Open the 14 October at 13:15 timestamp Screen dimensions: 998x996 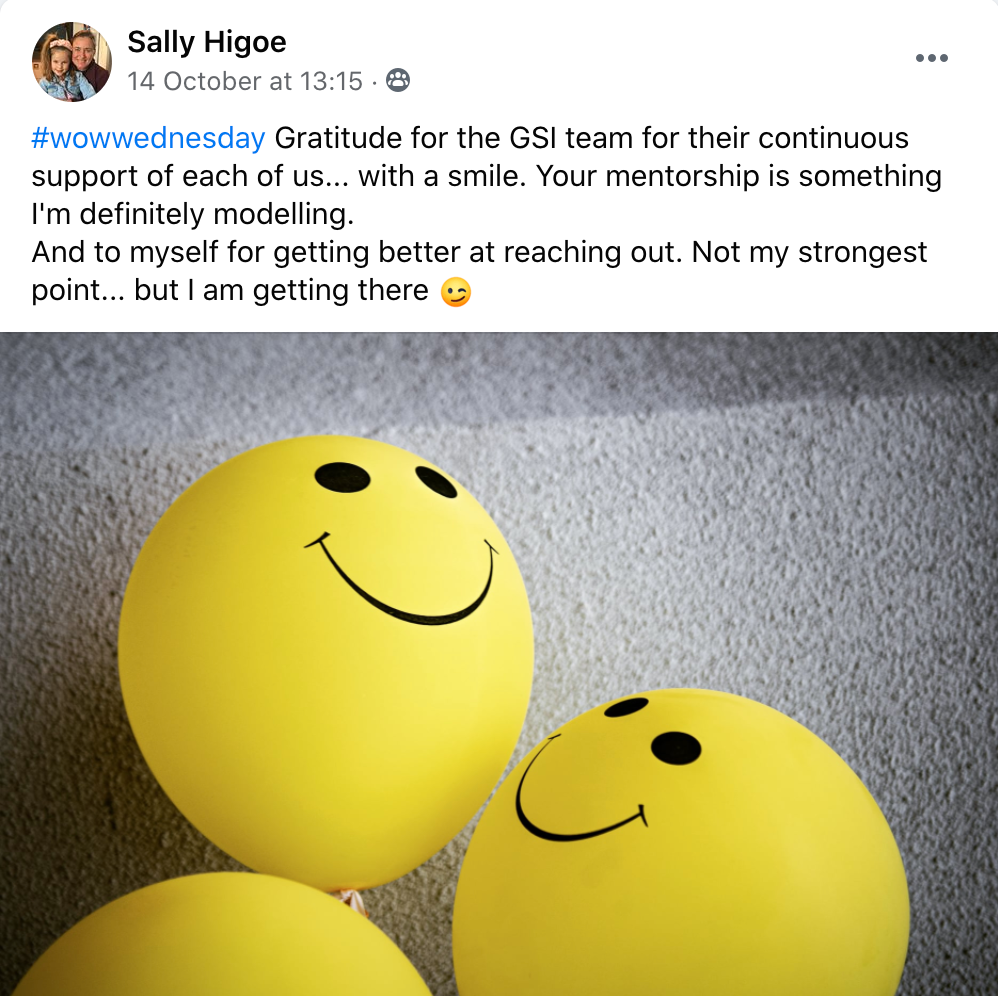[244, 81]
